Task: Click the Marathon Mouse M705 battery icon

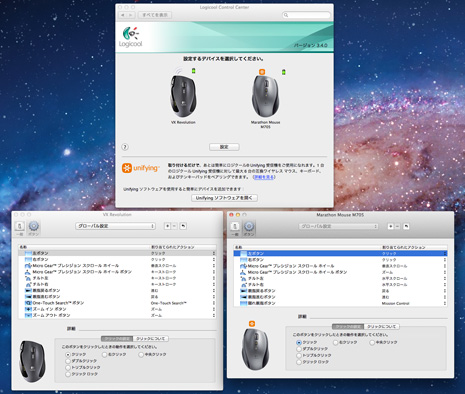Action: [284, 72]
